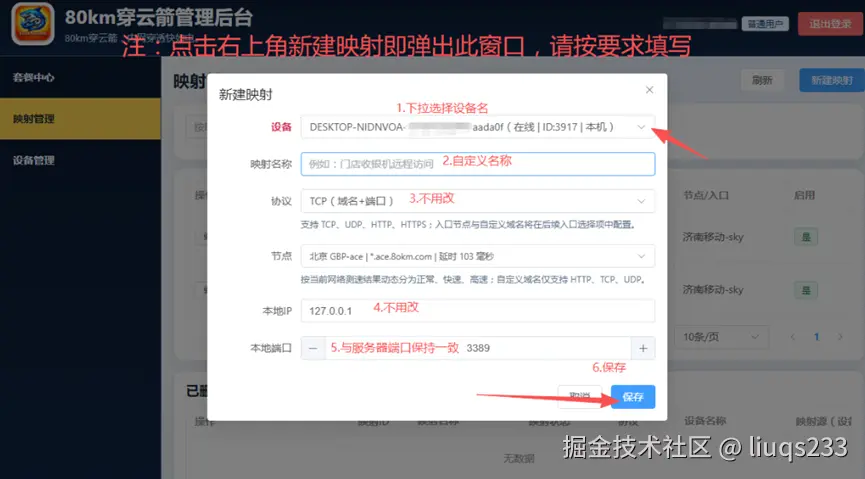
Task: Select 映射管理 in the sidebar
Action: 81,119
